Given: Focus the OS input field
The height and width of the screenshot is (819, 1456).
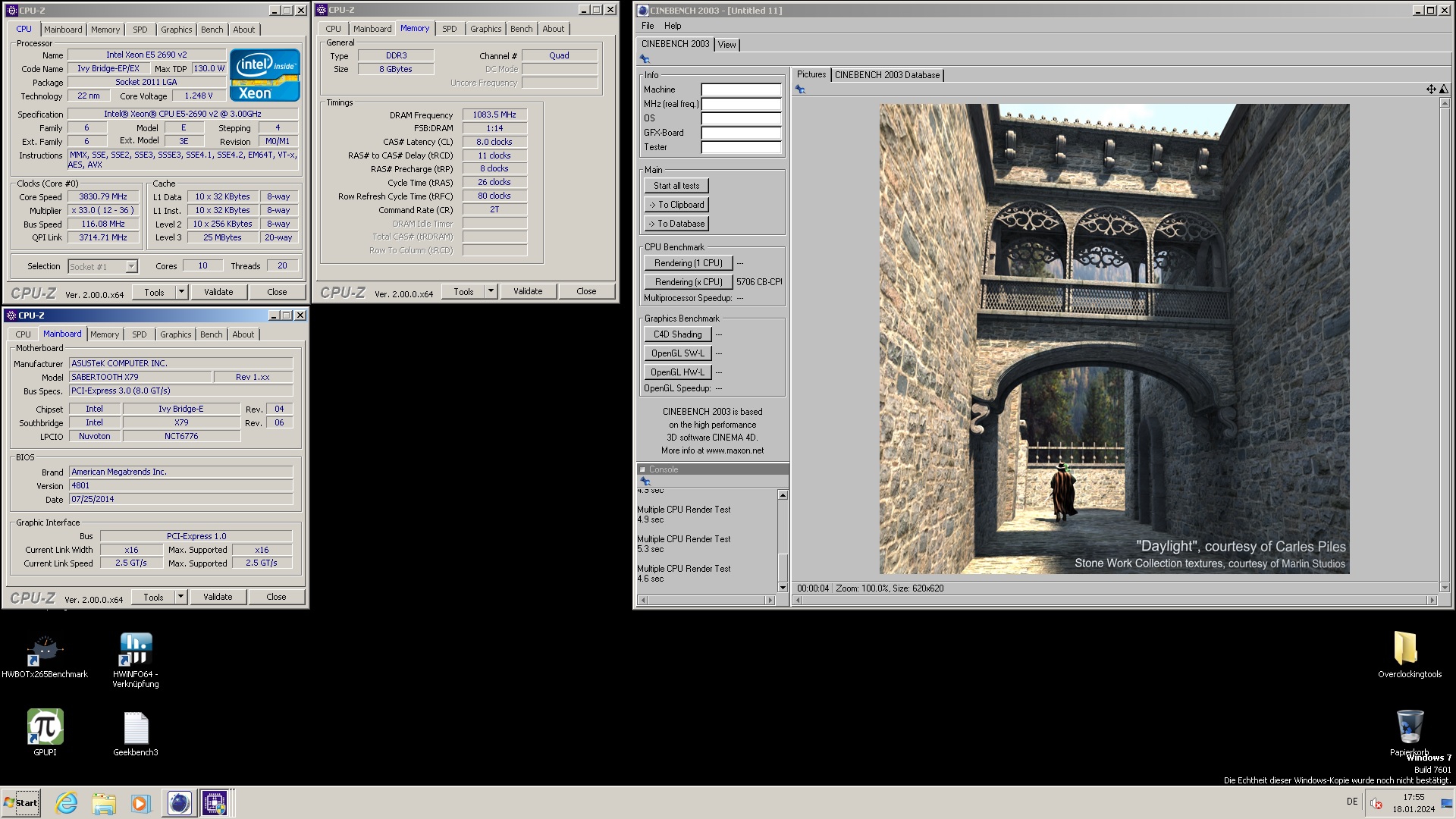Looking at the screenshot, I should pyautogui.click(x=740, y=118).
